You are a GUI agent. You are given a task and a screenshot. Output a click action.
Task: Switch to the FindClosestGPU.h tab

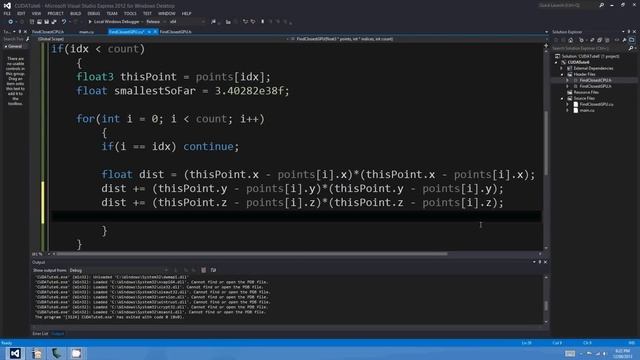[x=176, y=32]
